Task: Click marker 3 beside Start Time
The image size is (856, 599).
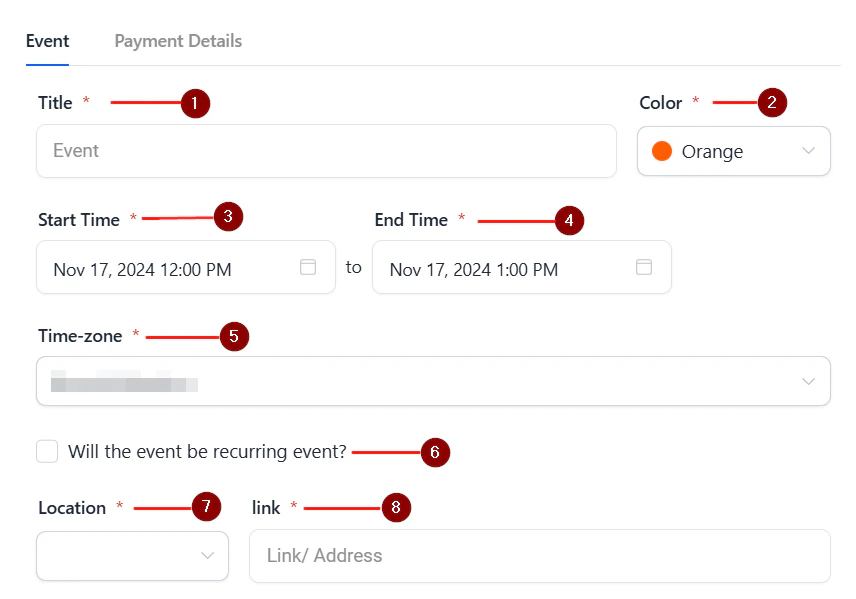Action: coord(228,217)
